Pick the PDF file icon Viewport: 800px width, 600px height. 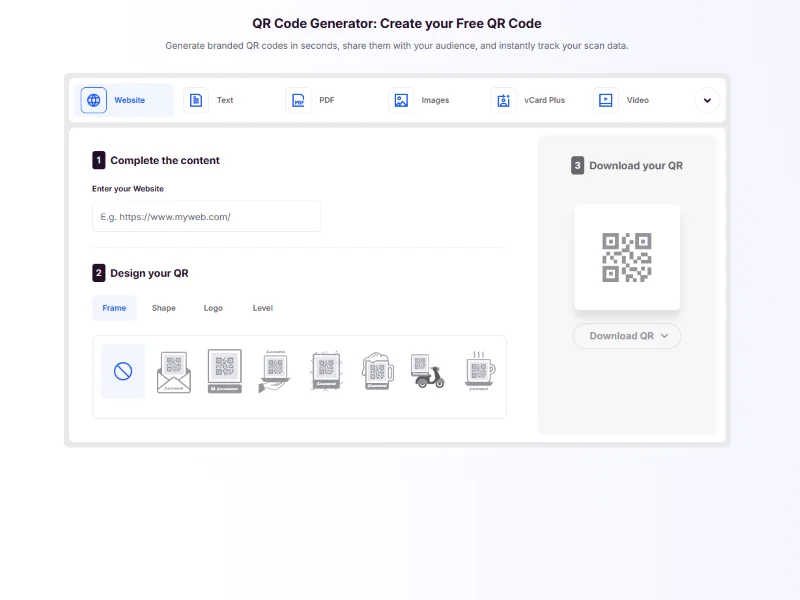click(x=298, y=100)
